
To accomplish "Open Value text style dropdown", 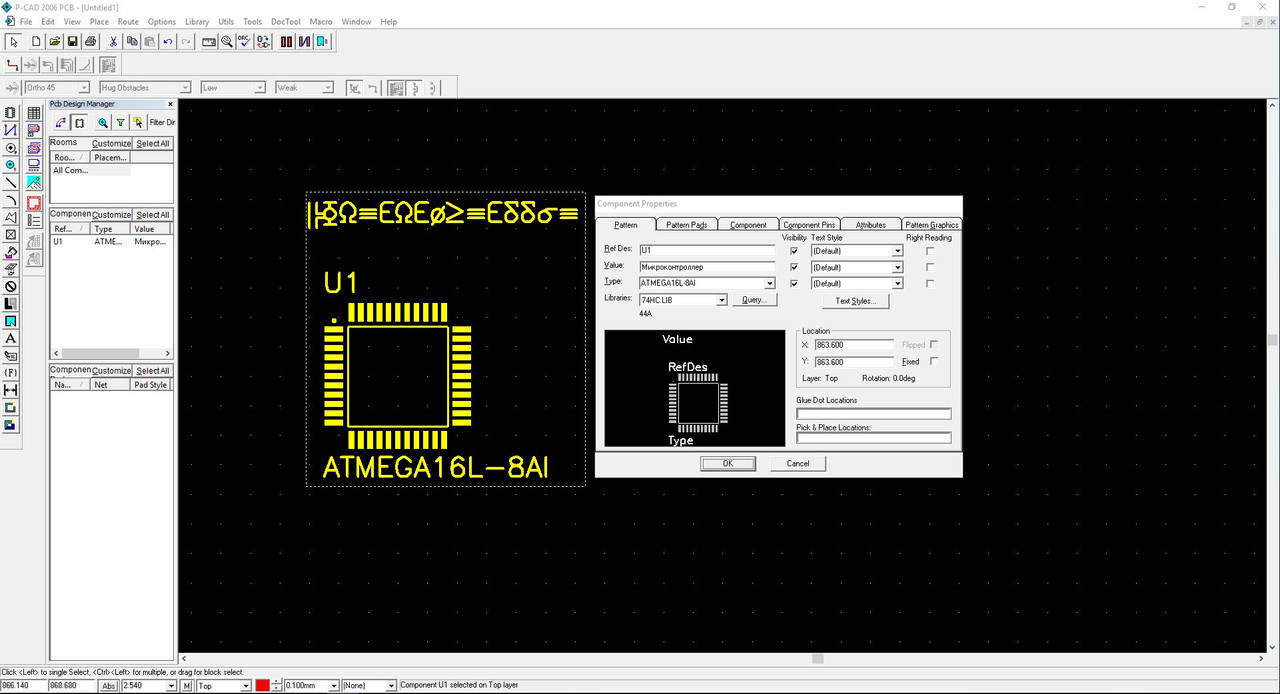I will point(897,268).
